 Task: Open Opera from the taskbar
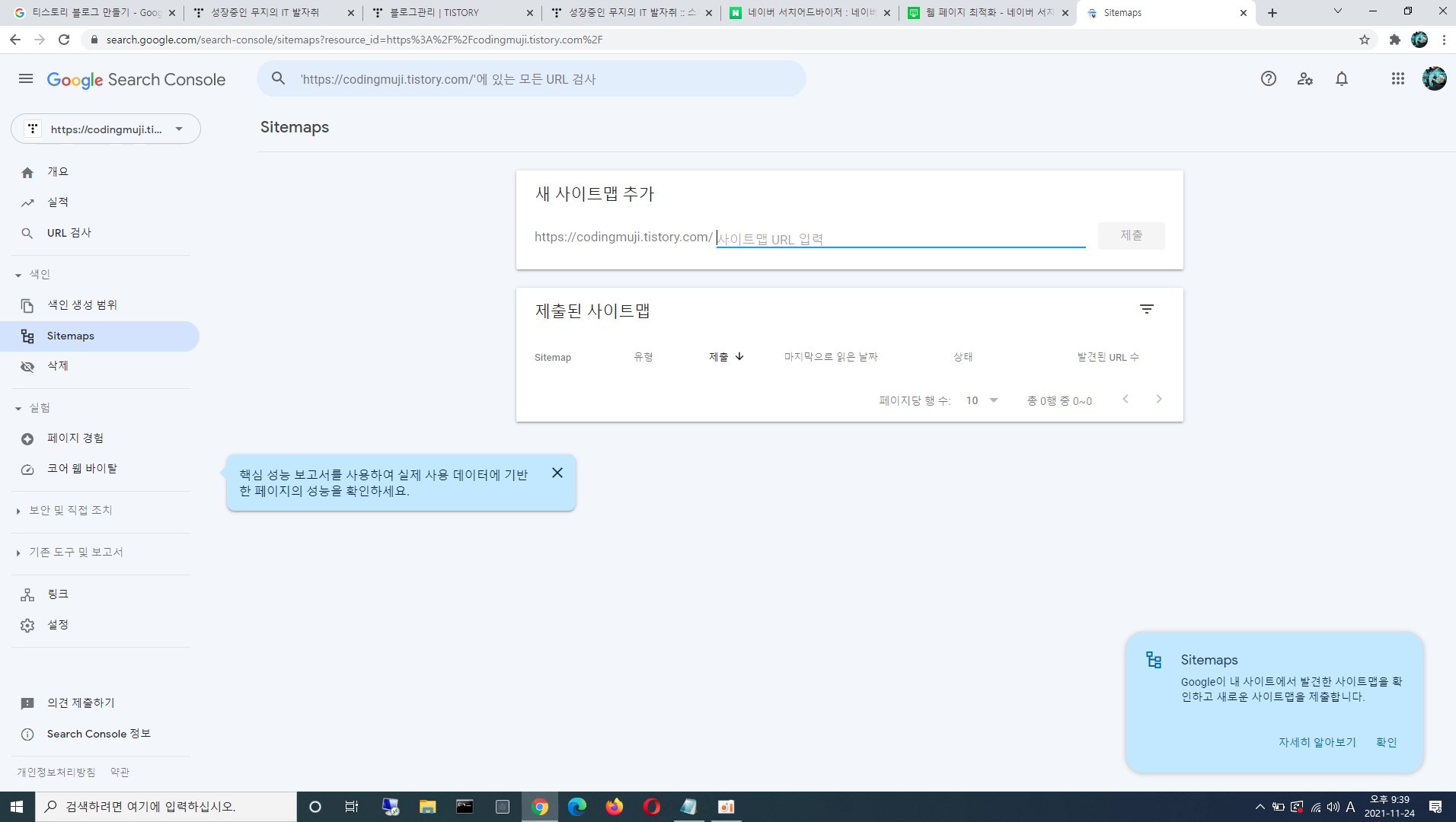[x=651, y=807]
